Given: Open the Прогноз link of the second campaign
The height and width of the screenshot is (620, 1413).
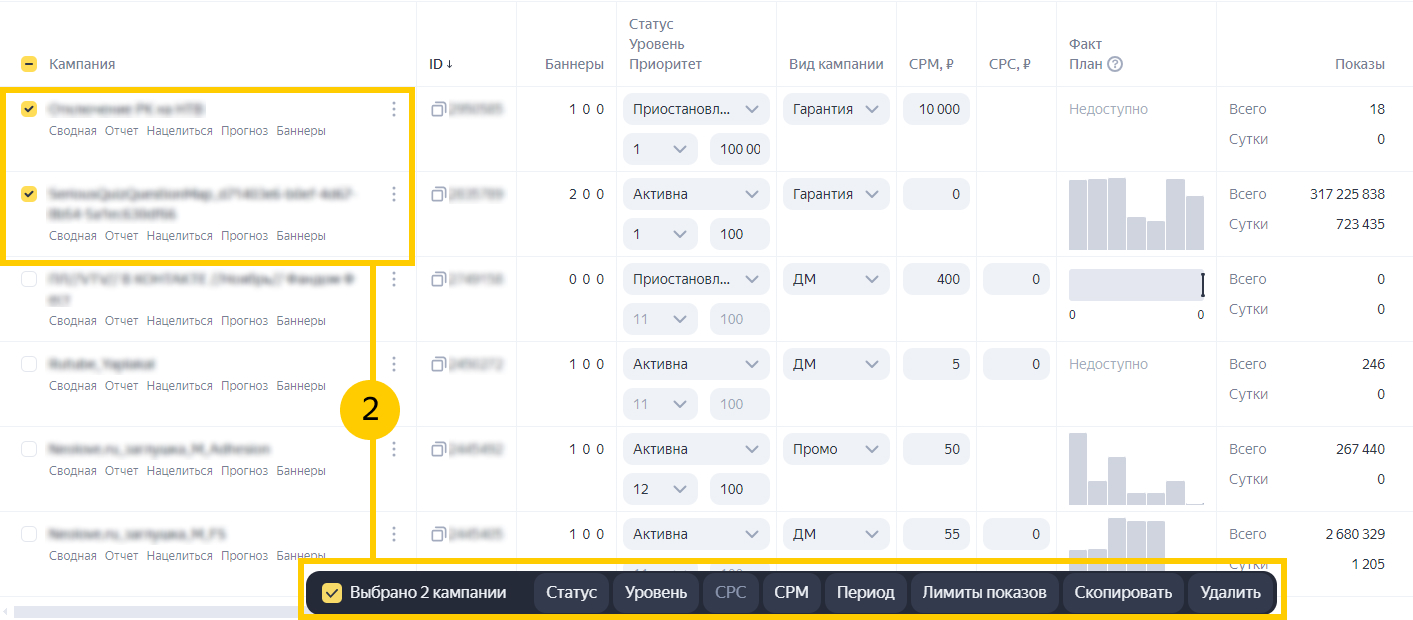Looking at the screenshot, I should [x=244, y=235].
